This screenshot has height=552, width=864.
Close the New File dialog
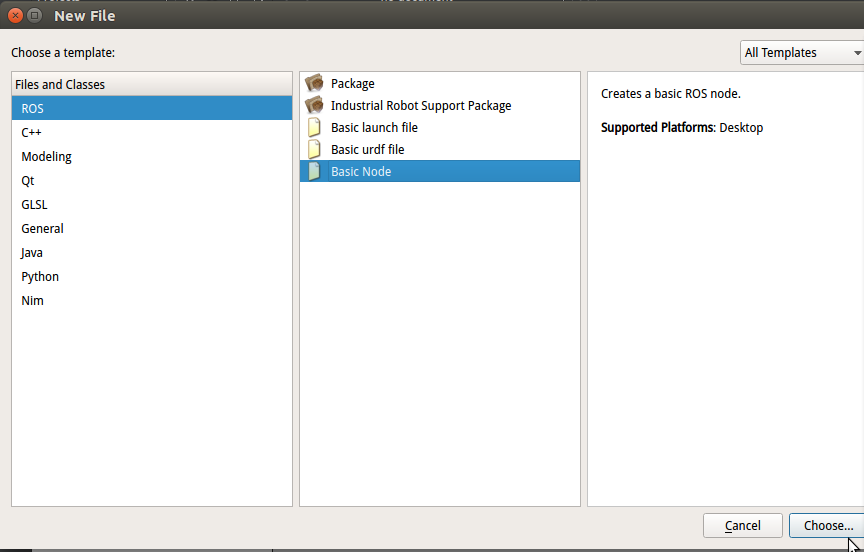pyautogui.click(x=15, y=15)
